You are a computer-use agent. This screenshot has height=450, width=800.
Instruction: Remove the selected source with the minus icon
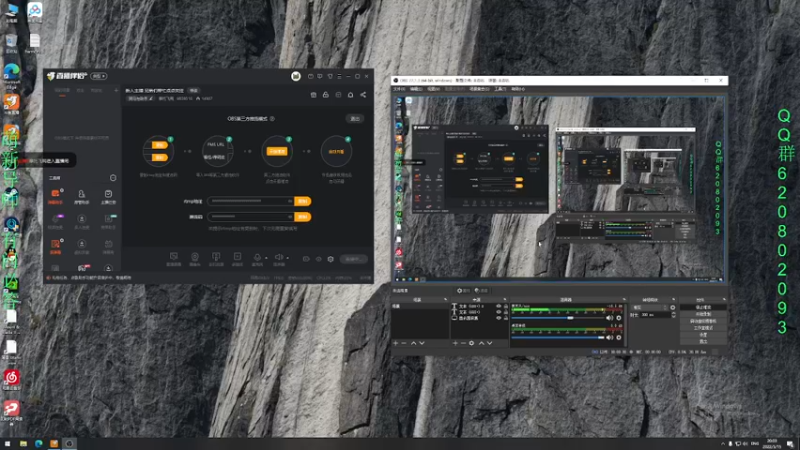tap(463, 343)
